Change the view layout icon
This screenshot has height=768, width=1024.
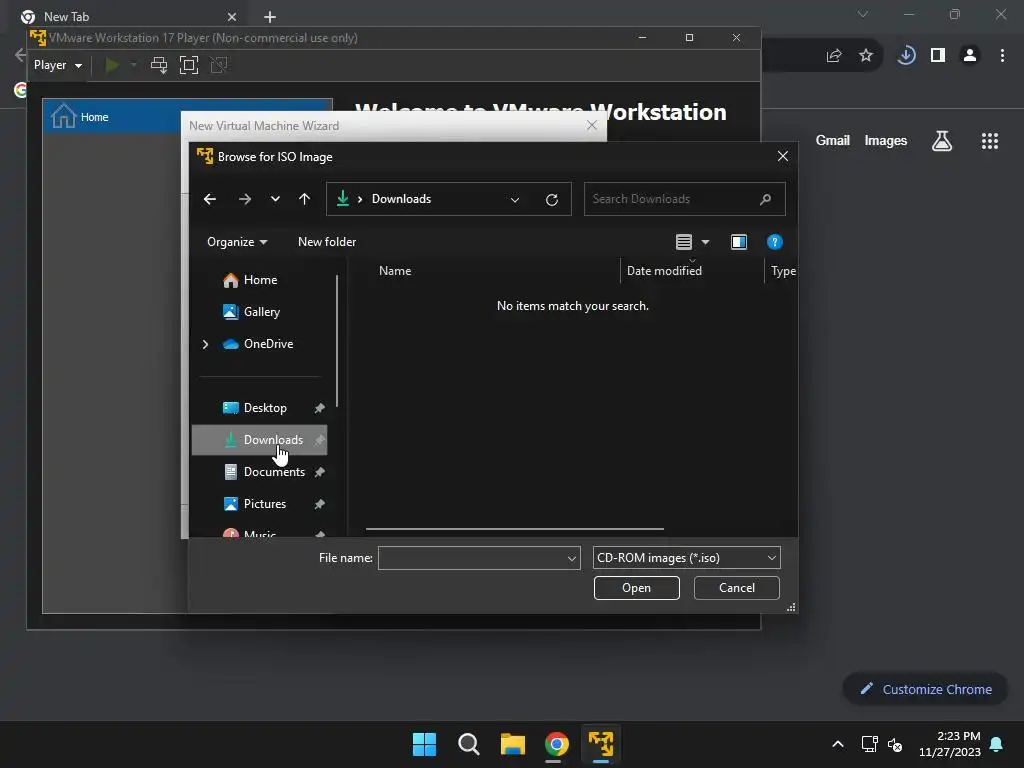[x=684, y=242]
